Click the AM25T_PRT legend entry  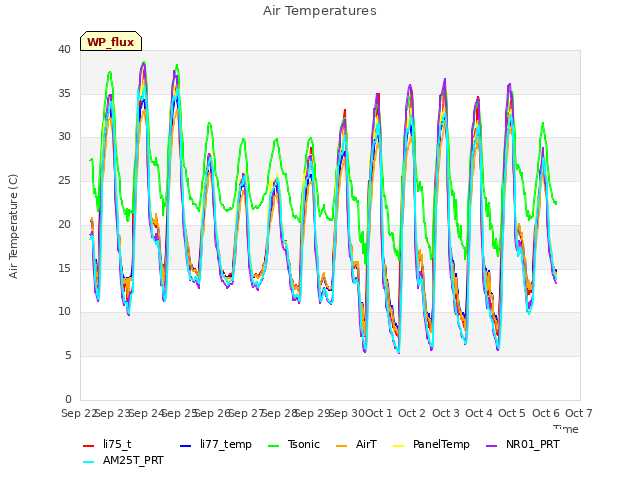point(123,461)
